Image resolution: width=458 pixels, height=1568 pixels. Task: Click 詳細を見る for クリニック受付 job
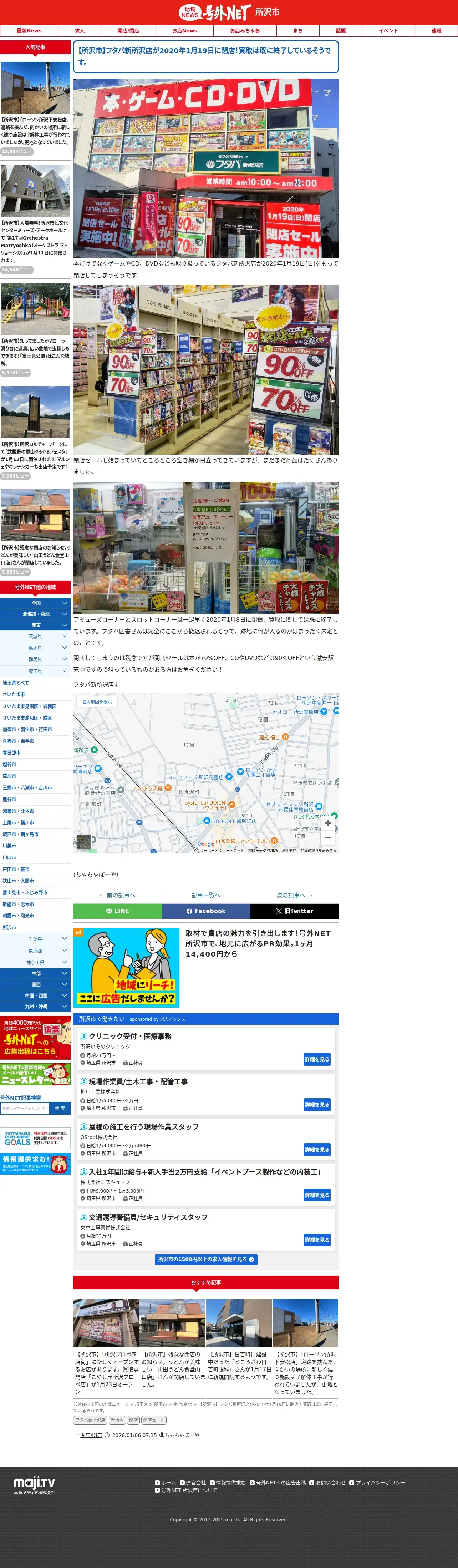coord(317,1060)
